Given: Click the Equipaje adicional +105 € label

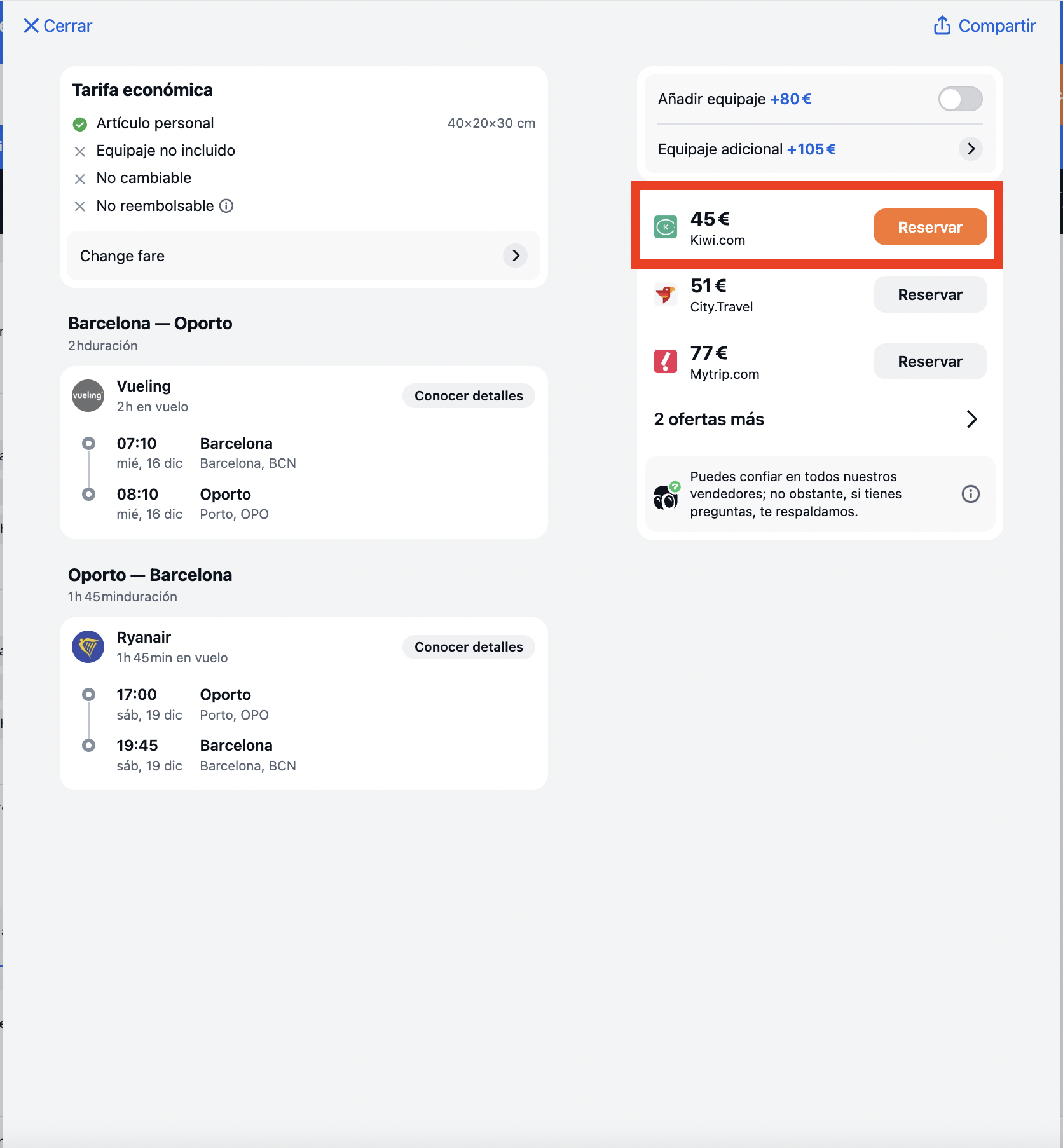Looking at the screenshot, I should pyautogui.click(x=746, y=149).
